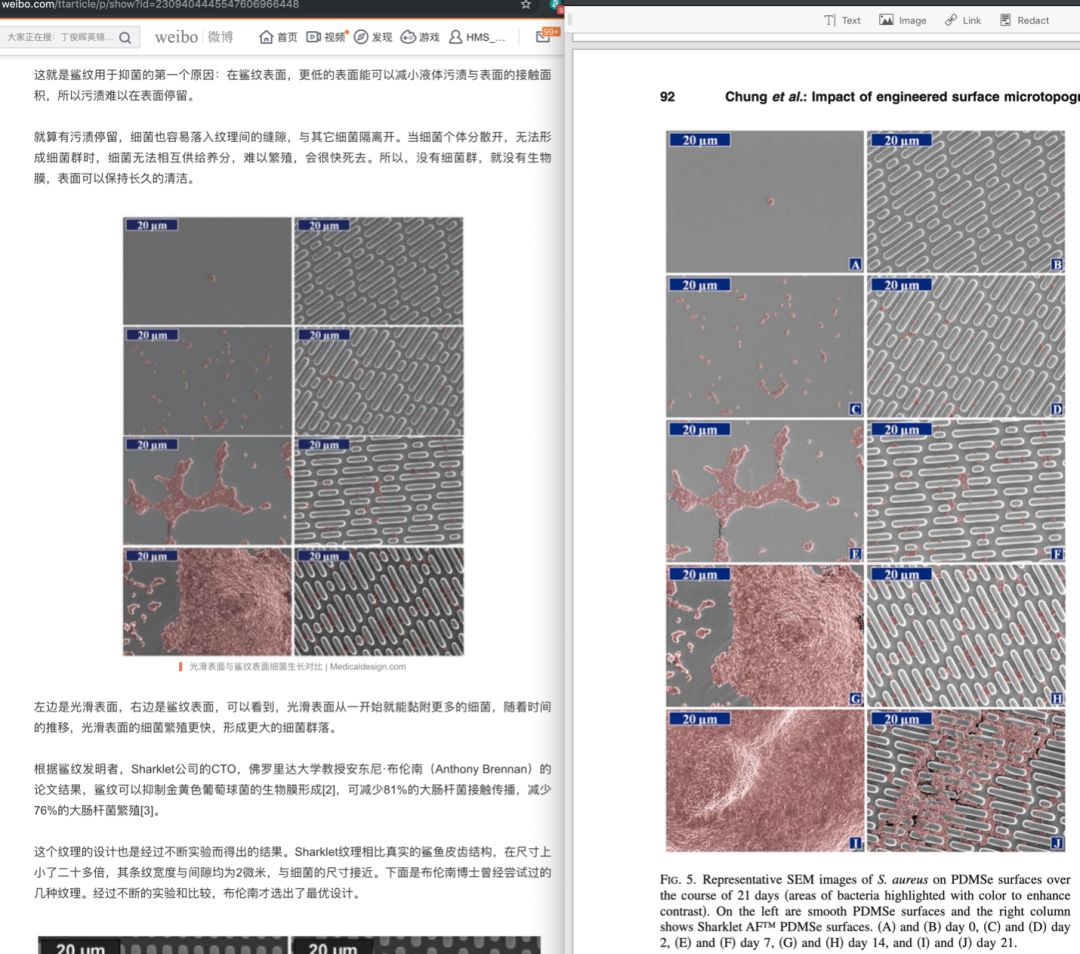1080x954 pixels.
Task: Open the 游戏 games section
Action: pyautogui.click(x=420, y=37)
